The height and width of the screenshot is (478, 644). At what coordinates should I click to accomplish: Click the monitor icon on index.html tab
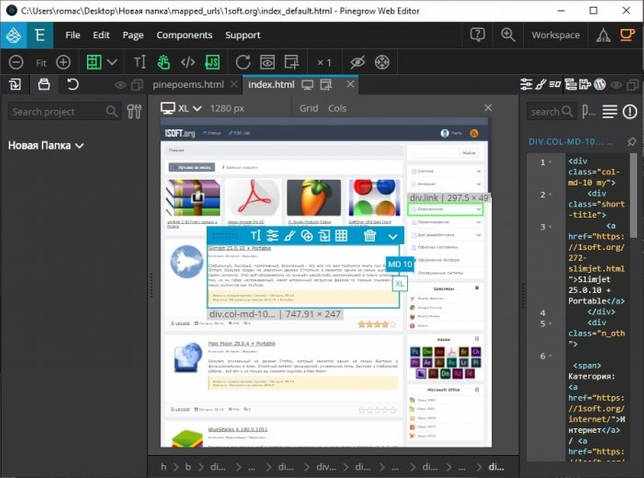tap(307, 85)
